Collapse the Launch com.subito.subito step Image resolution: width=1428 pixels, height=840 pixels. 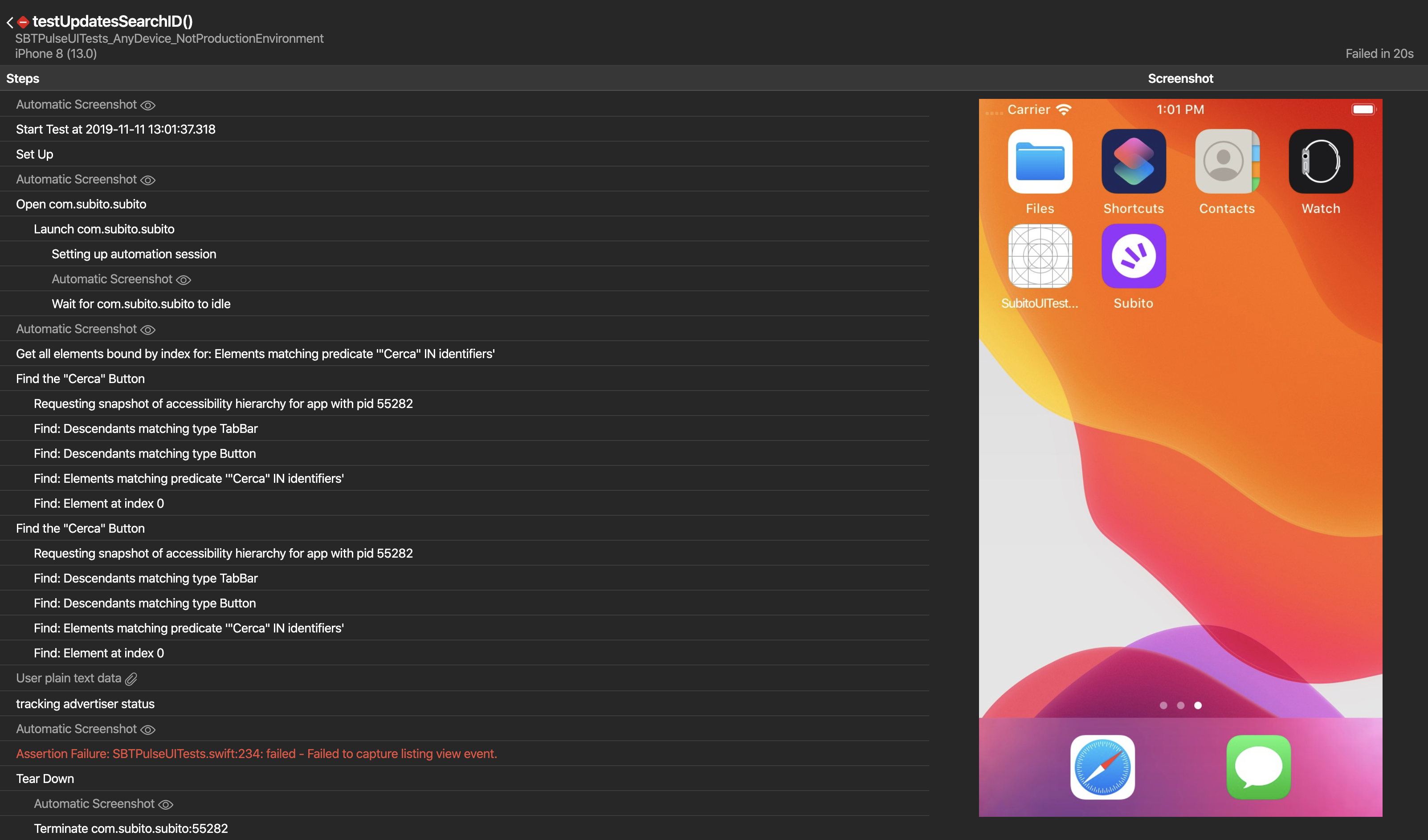pos(104,229)
